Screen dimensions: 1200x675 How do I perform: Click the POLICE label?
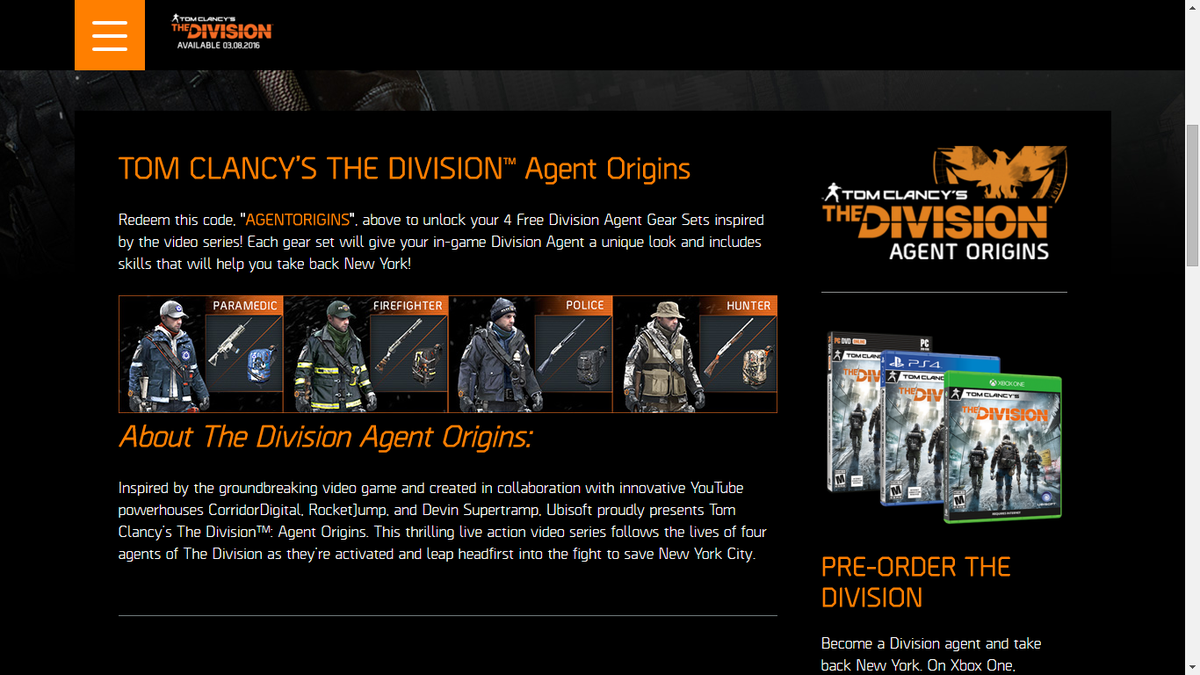pos(585,306)
